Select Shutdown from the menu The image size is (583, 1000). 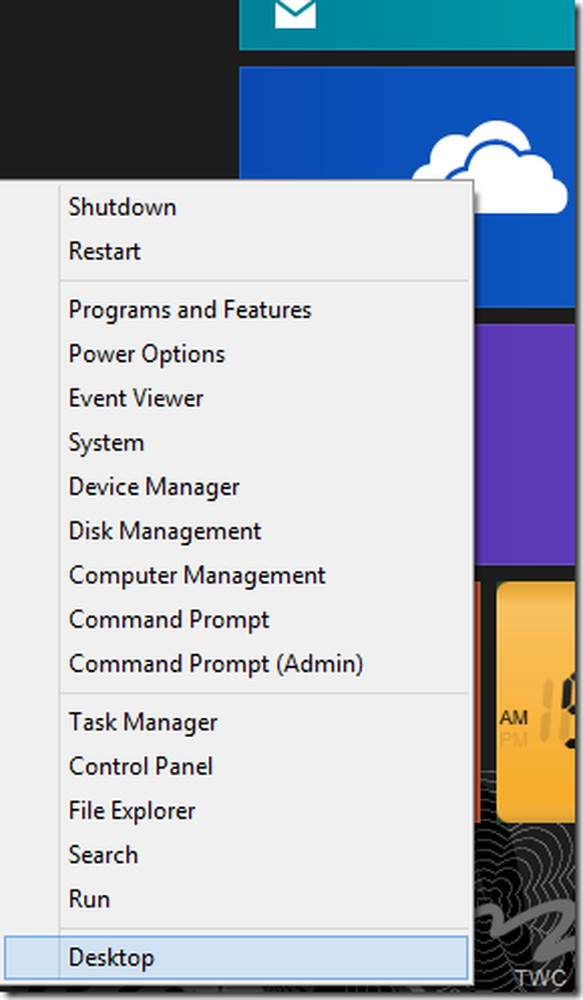[122, 207]
